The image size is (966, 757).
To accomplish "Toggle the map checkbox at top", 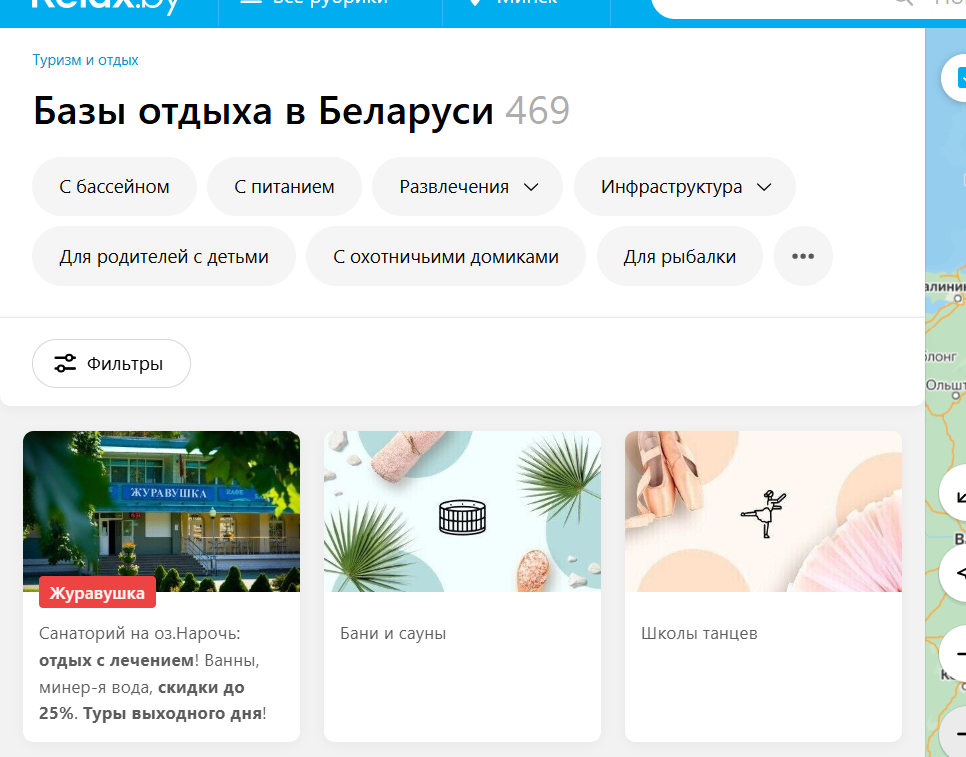I will coord(961,78).
